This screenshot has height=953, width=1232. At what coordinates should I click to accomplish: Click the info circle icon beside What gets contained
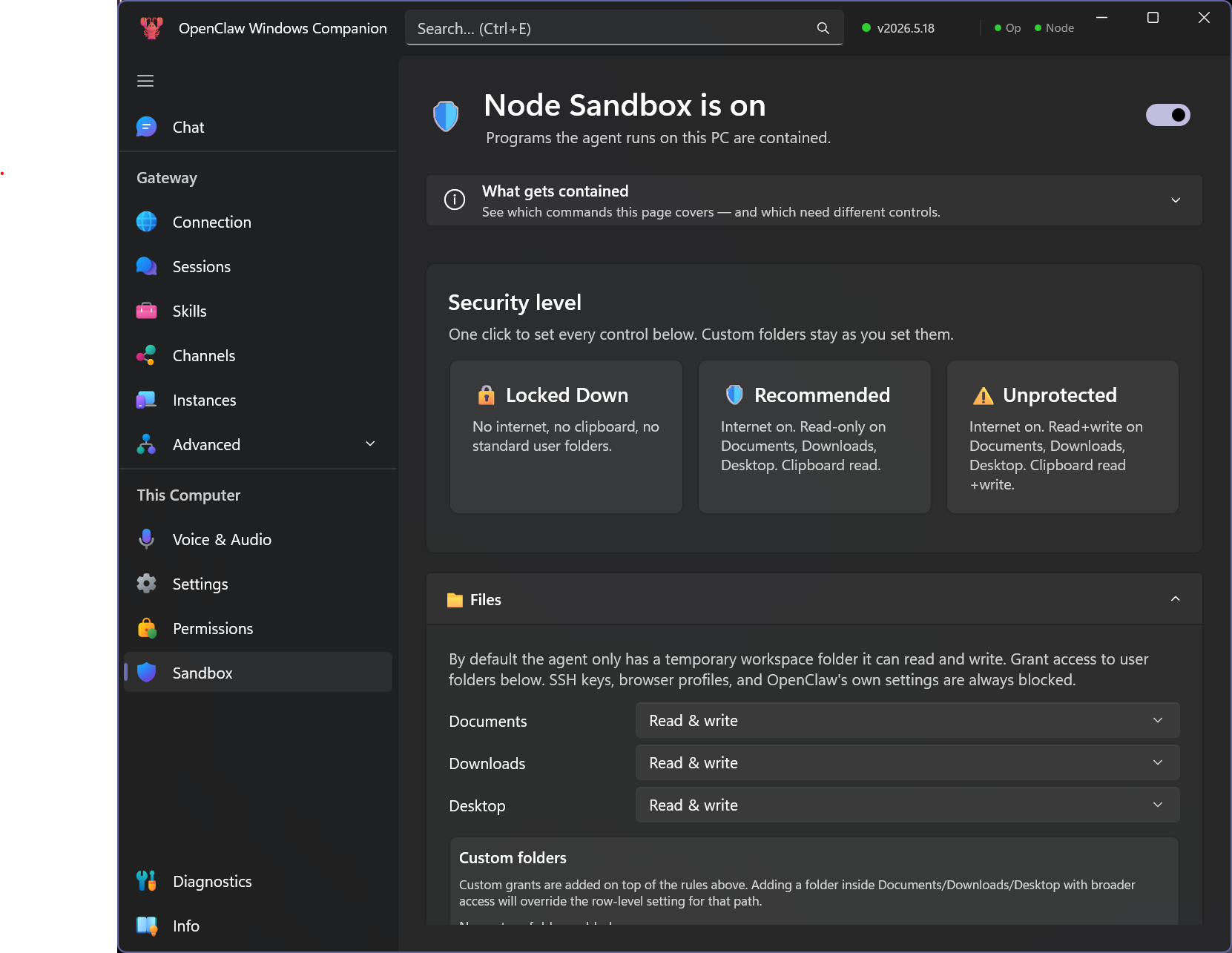click(455, 199)
